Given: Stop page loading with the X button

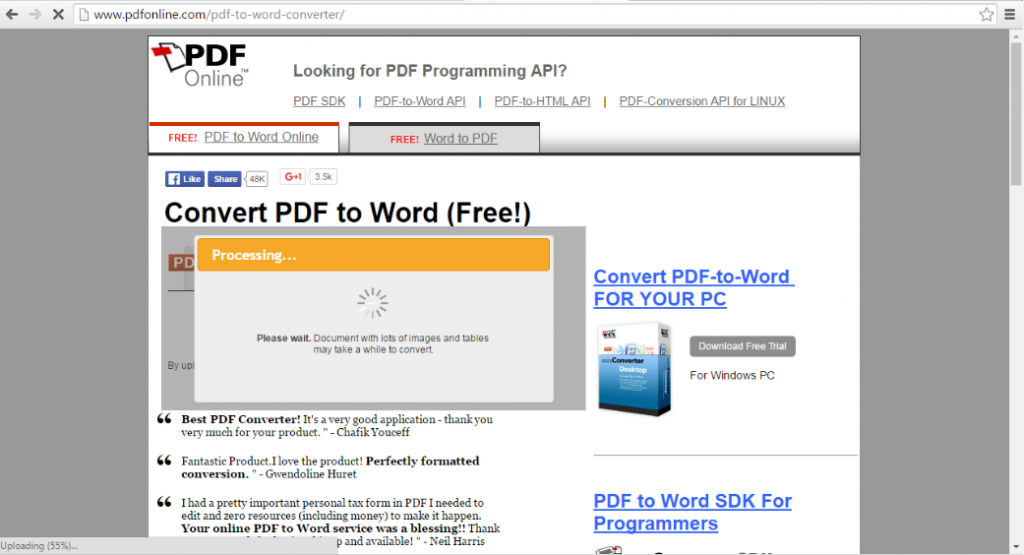Looking at the screenshot, I should pos(58,14).
